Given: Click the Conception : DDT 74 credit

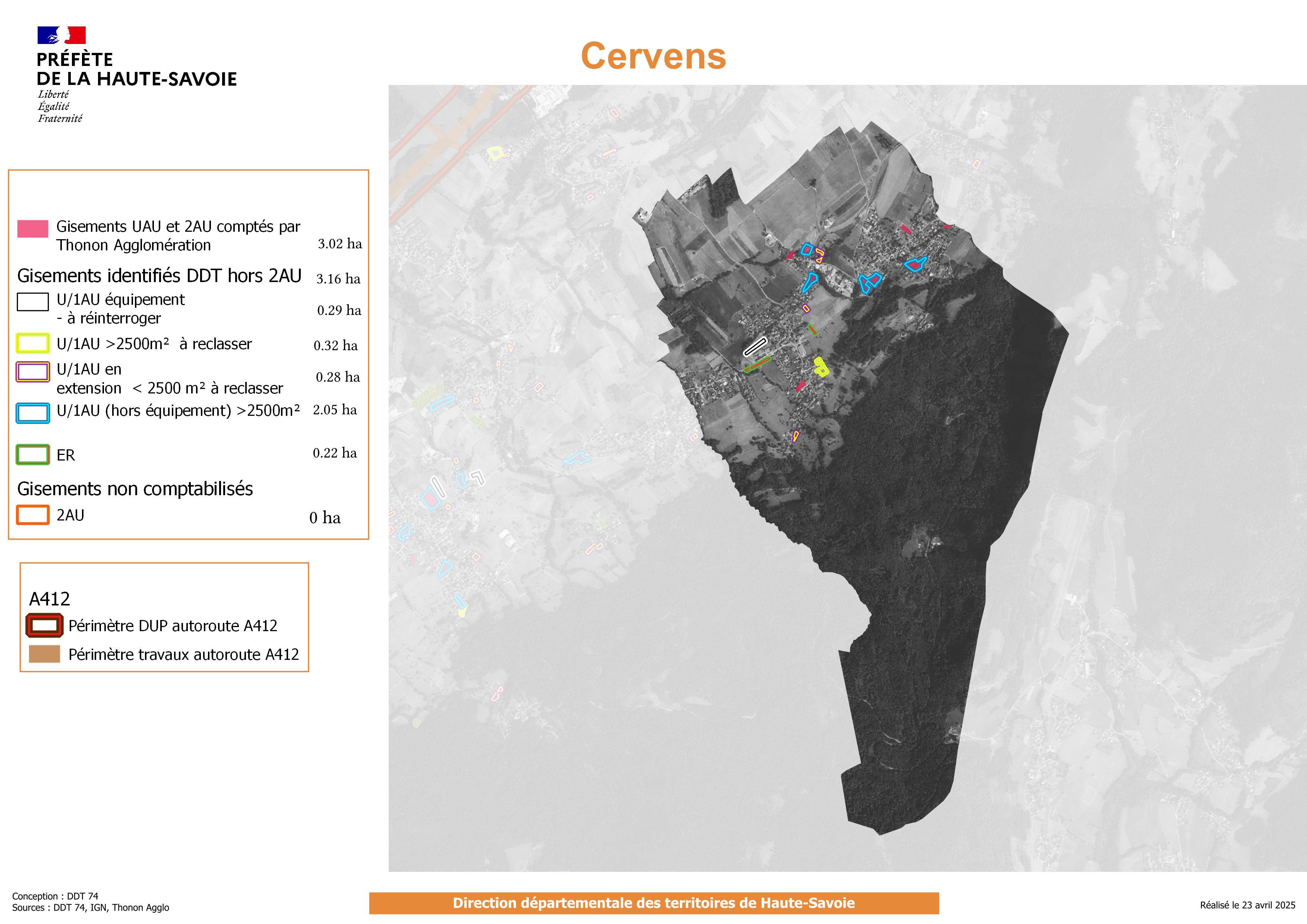Looking at the screenshot, I should (55, 896).
